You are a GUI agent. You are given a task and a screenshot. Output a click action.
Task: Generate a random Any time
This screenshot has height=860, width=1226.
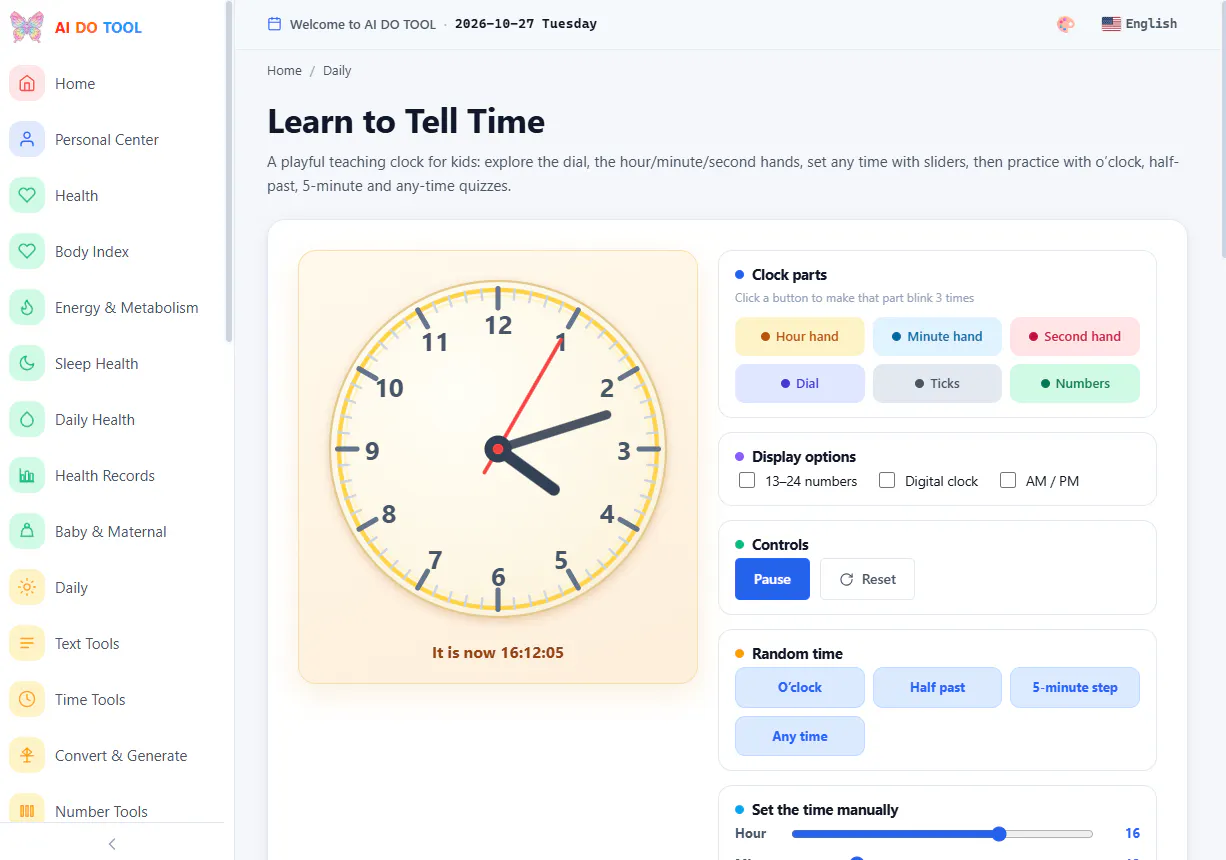pyautogui.click(x=800, y=737)
